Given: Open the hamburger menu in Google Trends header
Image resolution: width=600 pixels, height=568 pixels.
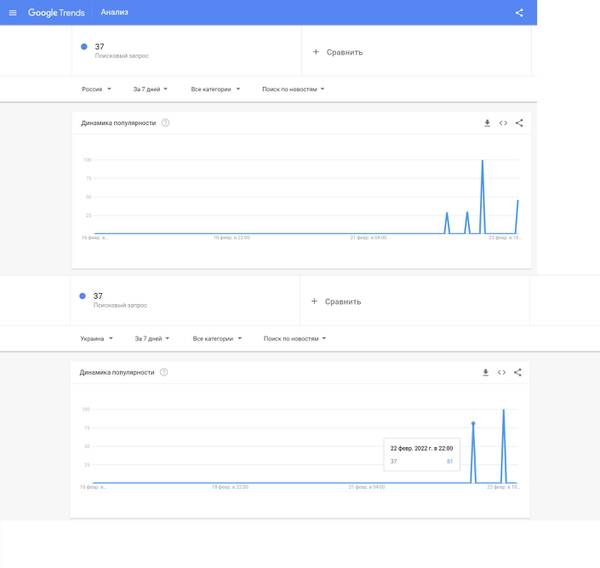Looking at the screenshot, I should click(x=13, y=13).
